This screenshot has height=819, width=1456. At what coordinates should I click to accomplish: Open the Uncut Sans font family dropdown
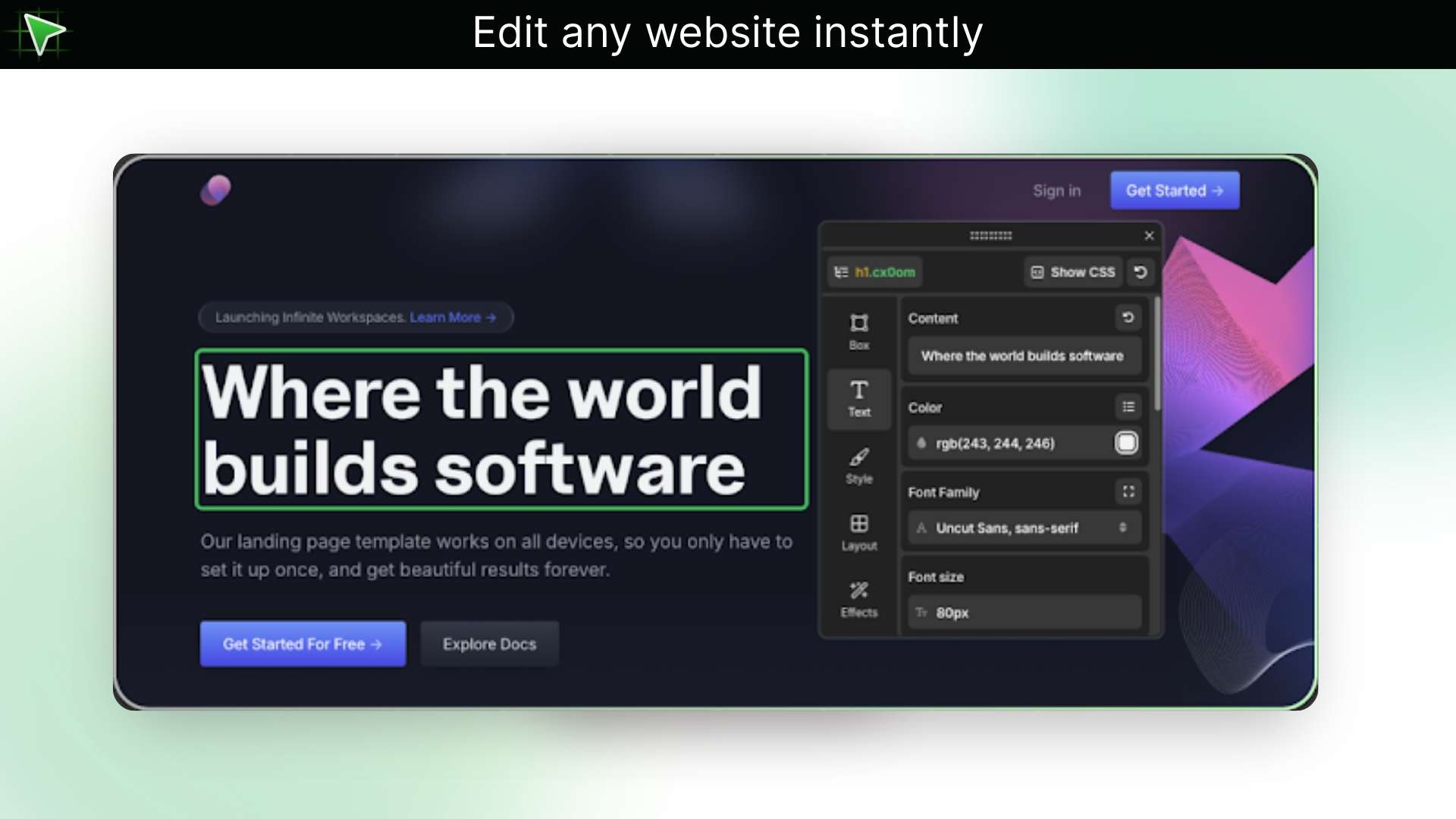pos(1024,528)
